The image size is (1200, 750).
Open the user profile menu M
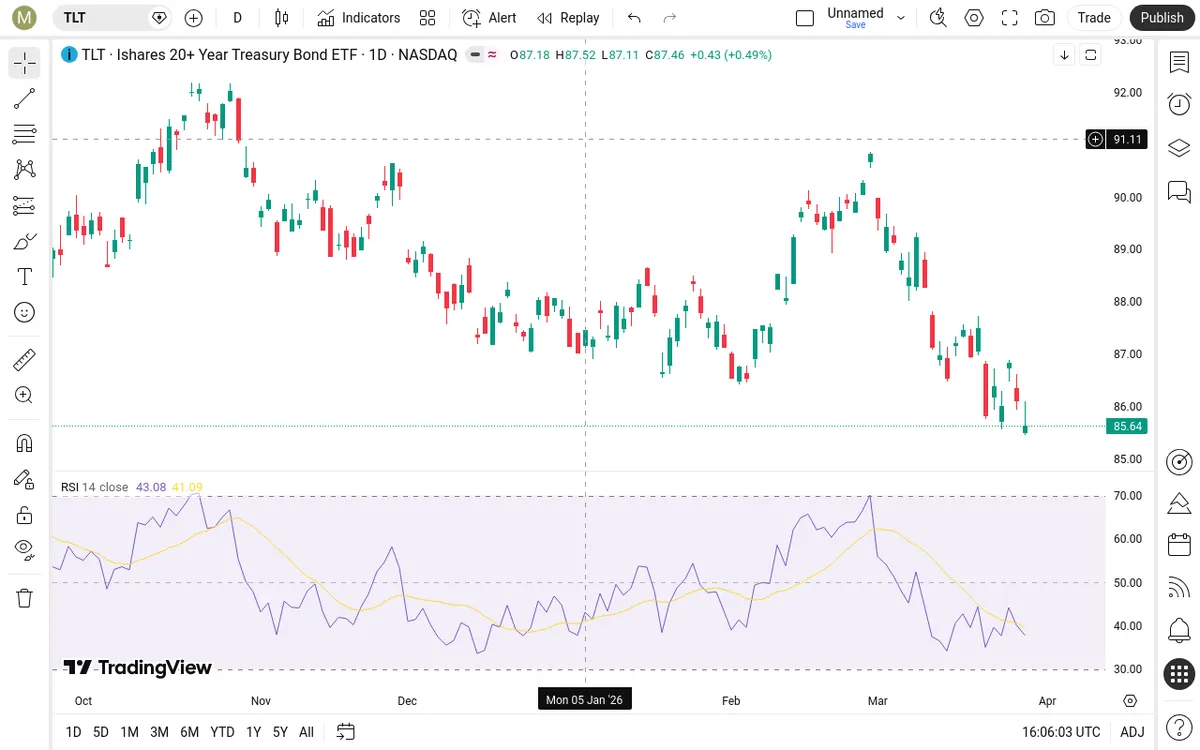click(25, 17)
